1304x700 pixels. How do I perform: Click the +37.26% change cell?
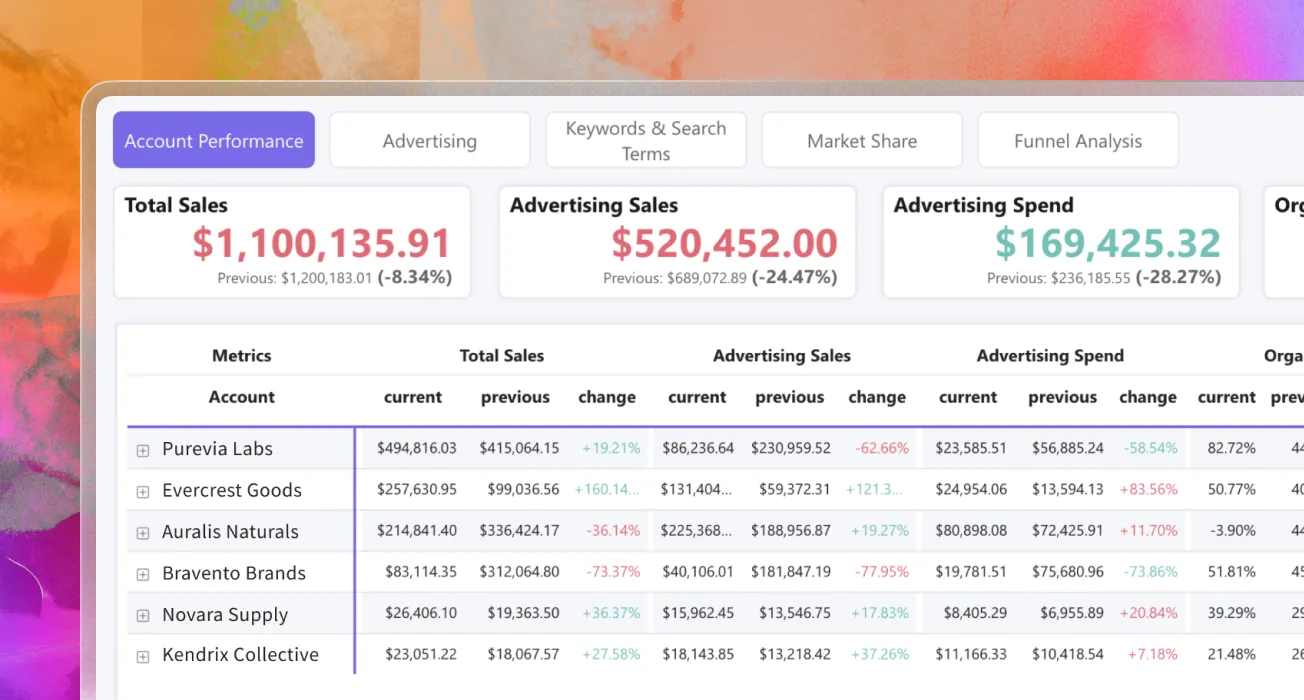pos(880,655)
